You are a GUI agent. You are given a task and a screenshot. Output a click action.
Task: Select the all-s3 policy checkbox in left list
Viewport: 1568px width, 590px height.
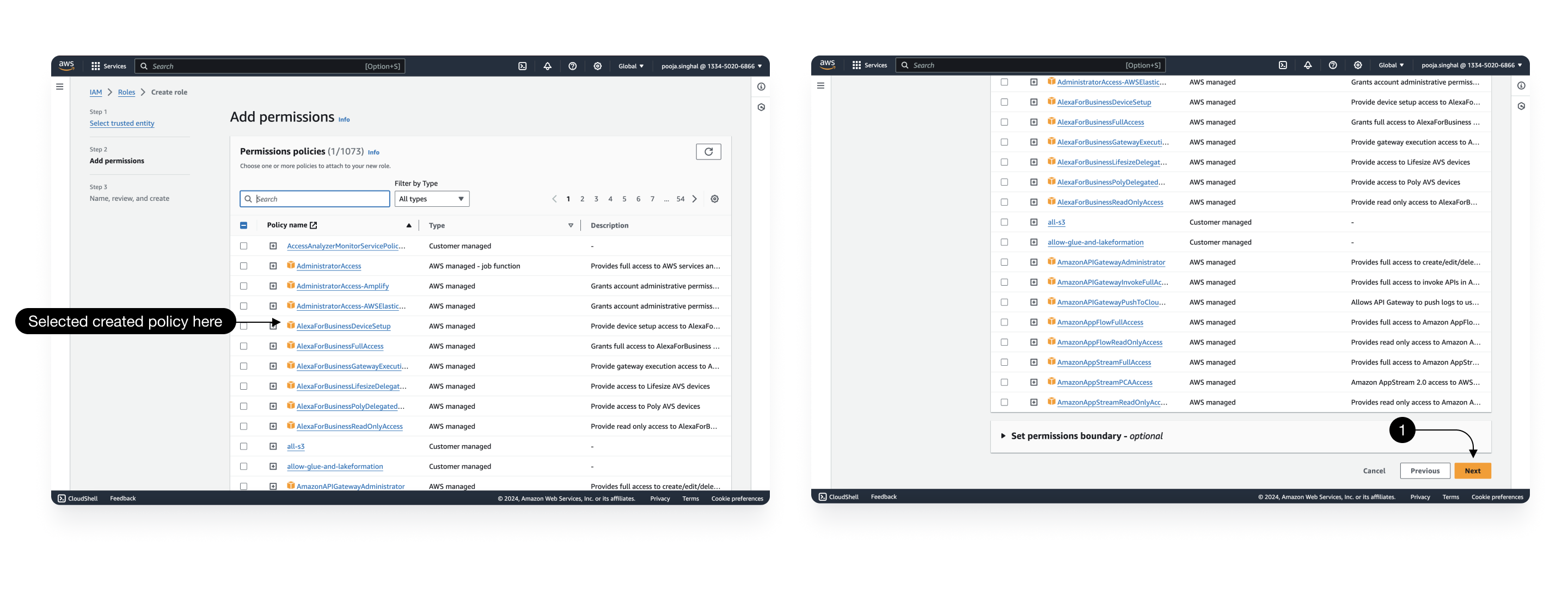(x=243, y=446)
